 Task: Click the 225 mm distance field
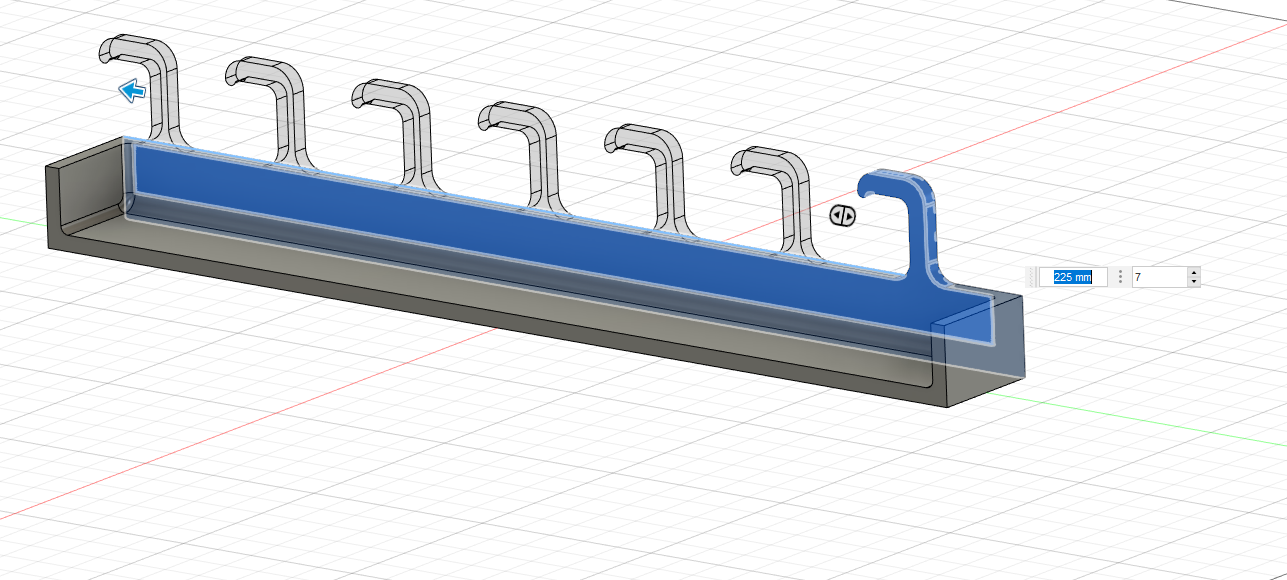[x=1073, y=277]
